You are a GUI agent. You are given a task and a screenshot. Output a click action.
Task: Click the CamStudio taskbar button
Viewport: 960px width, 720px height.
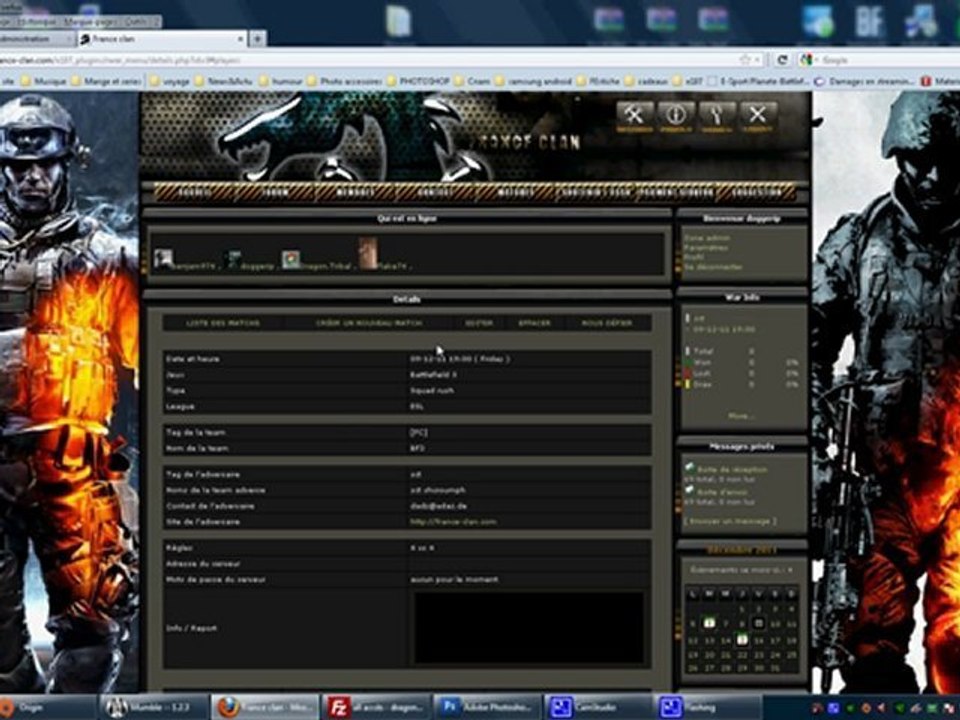[597, 707]
